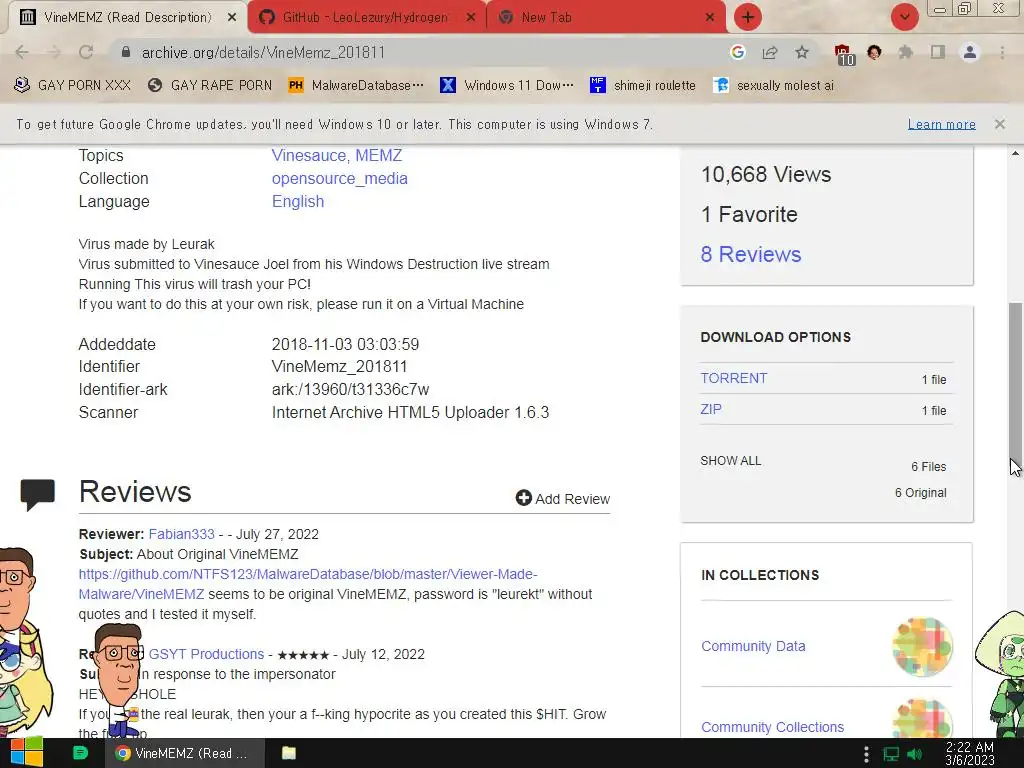Reload the archive.org page
1024x768 pixels.
point(86,52)
